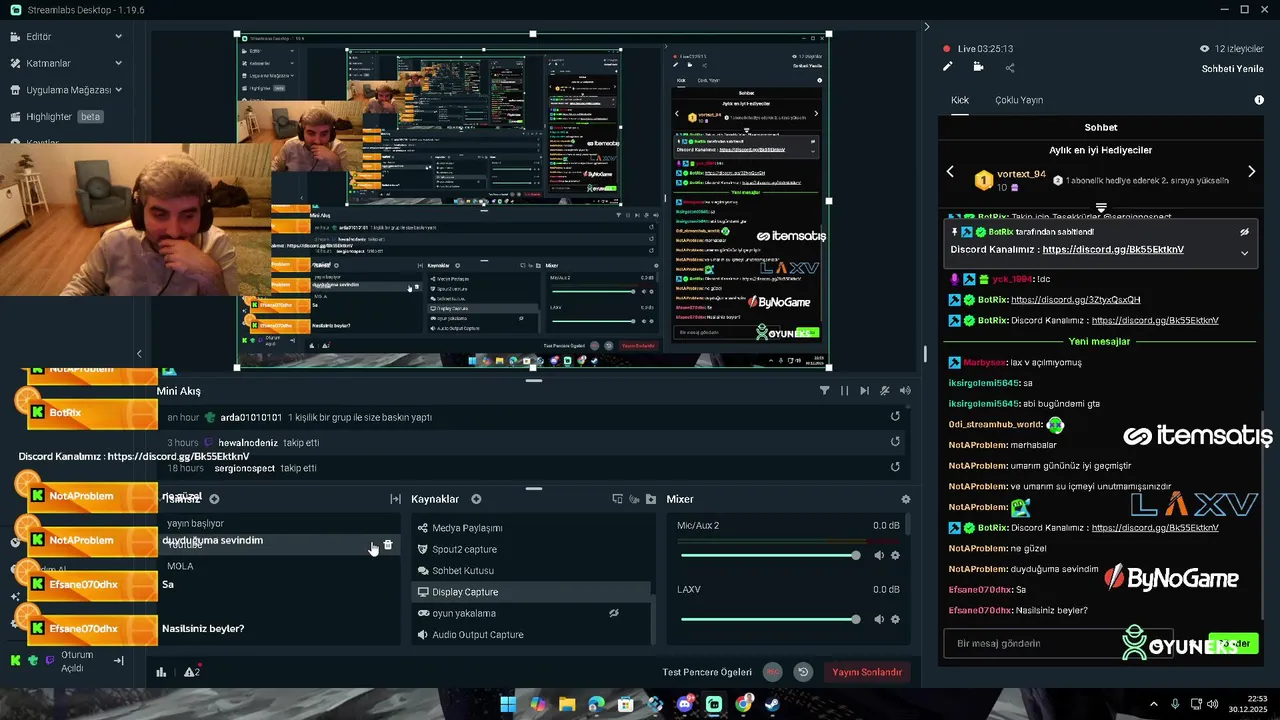Edit stream info with the pencil icon
The image size is (1280, 720).
(948, 67)
